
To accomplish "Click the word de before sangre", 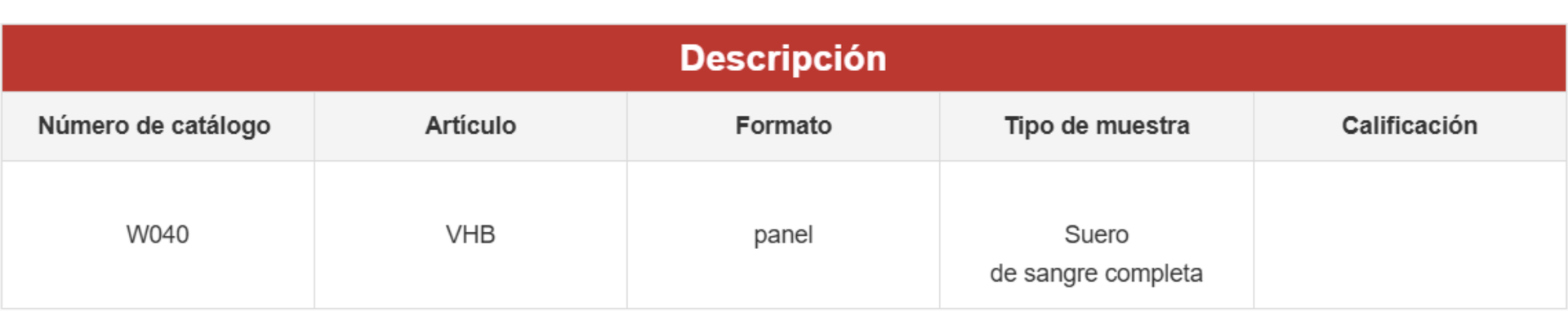I will click(1004, 274).
